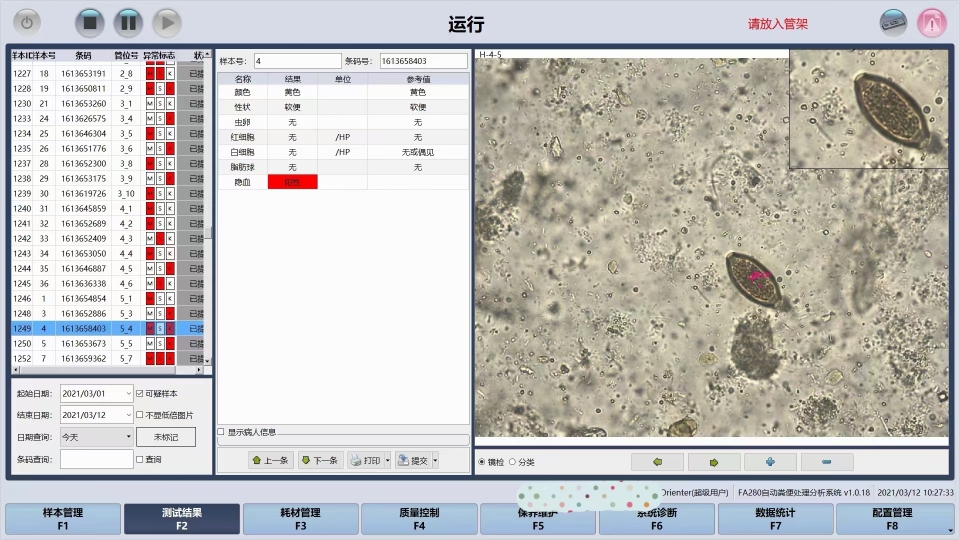Screen dimensions: 960x540
Task: Switch to 配置管理 F8 tab
Action: 893,519
